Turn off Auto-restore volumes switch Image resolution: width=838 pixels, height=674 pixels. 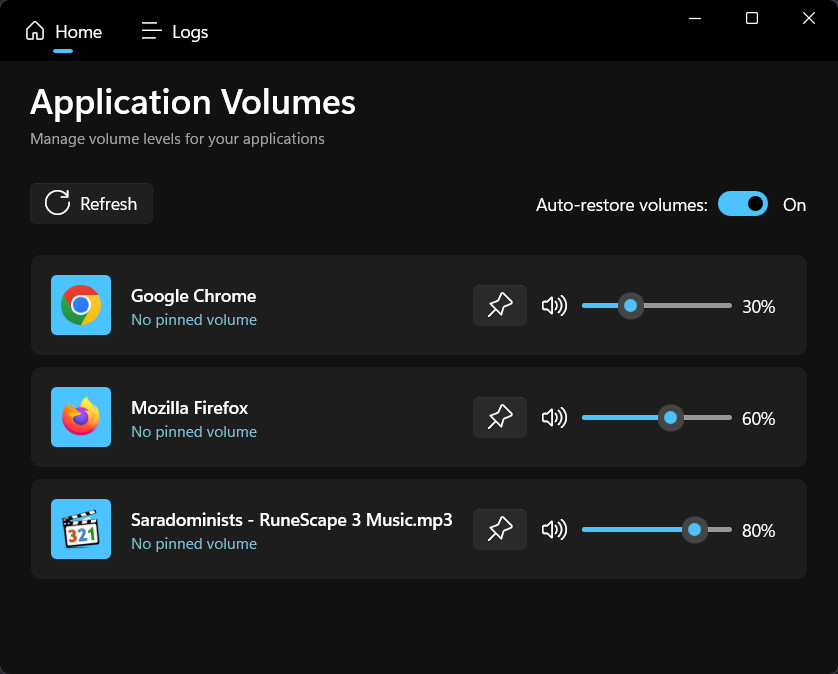pyautogui.click(x=743, y=204)
